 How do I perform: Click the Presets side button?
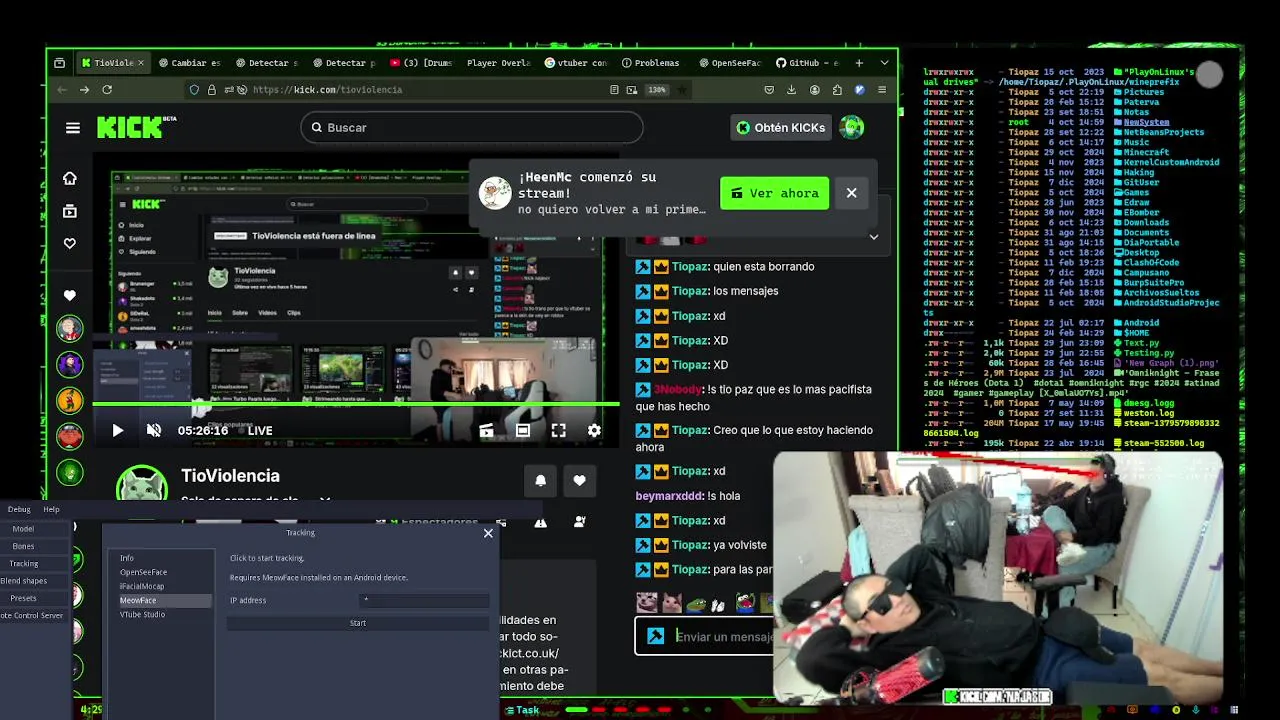[x=24, y=599]
